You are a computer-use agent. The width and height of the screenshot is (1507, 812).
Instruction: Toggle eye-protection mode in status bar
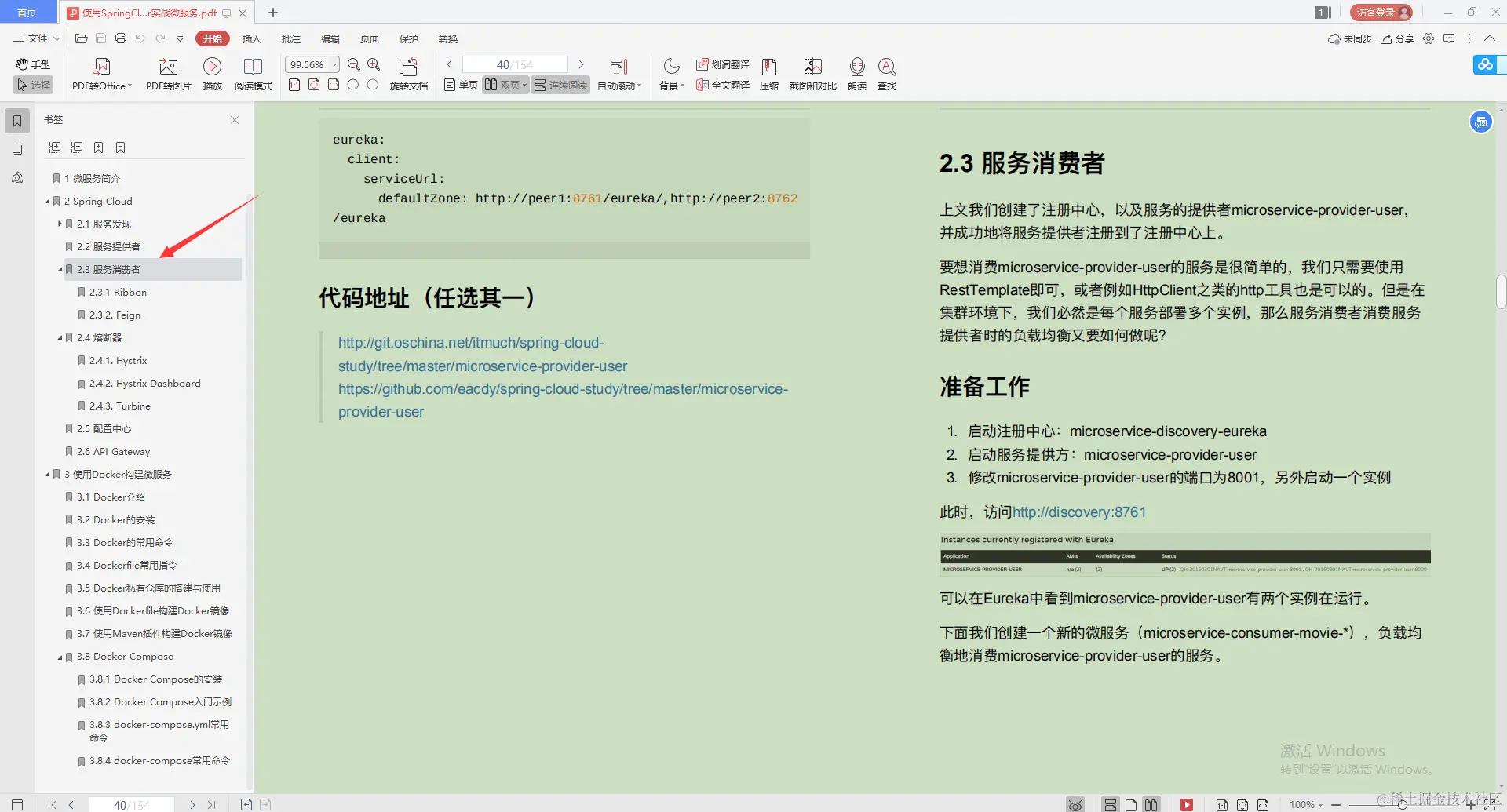point(1075,804)
